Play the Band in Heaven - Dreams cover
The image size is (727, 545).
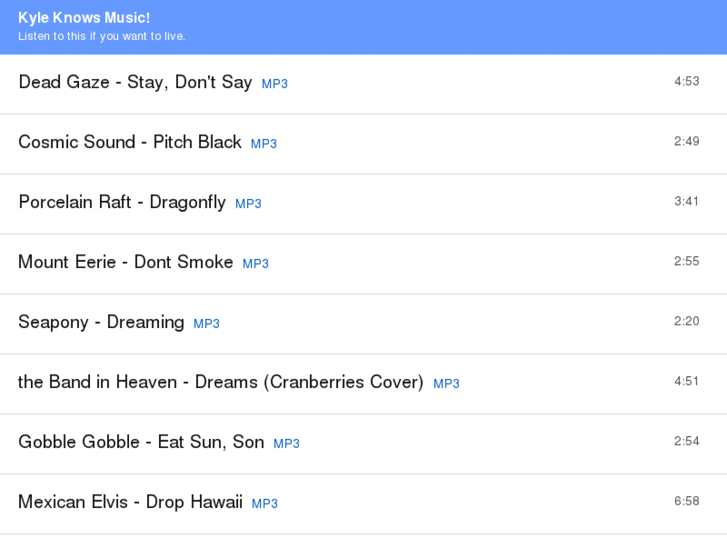[221, 382]
